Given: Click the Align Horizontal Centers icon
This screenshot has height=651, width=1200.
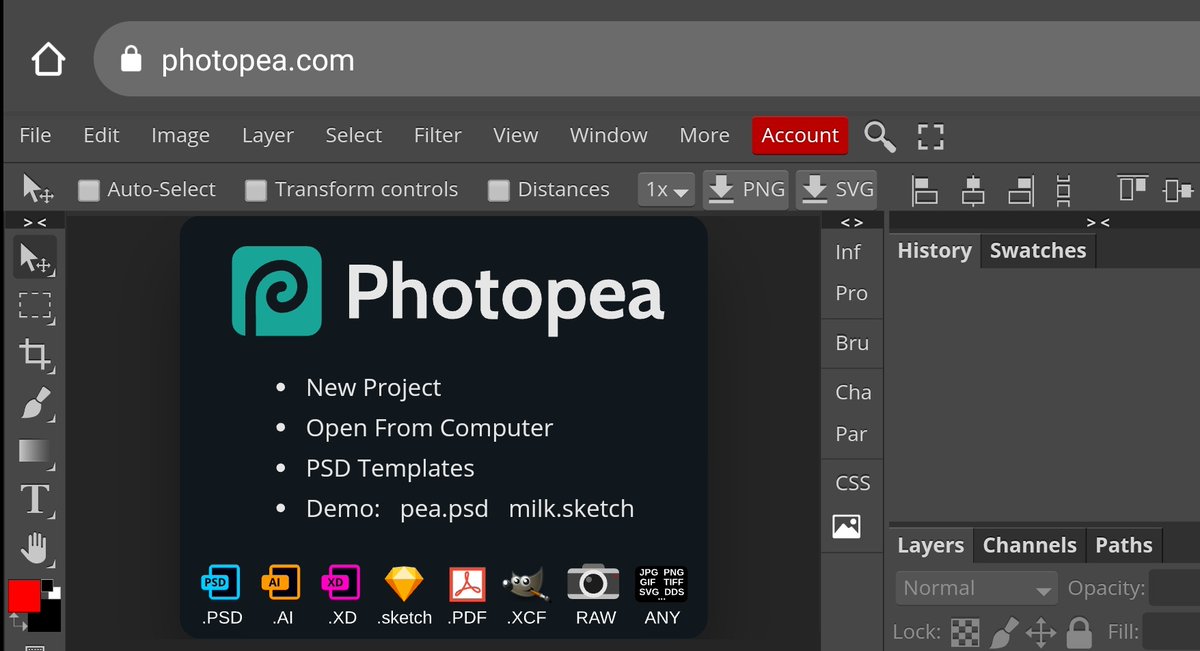Looking at the screenshot, I should 972,189.
